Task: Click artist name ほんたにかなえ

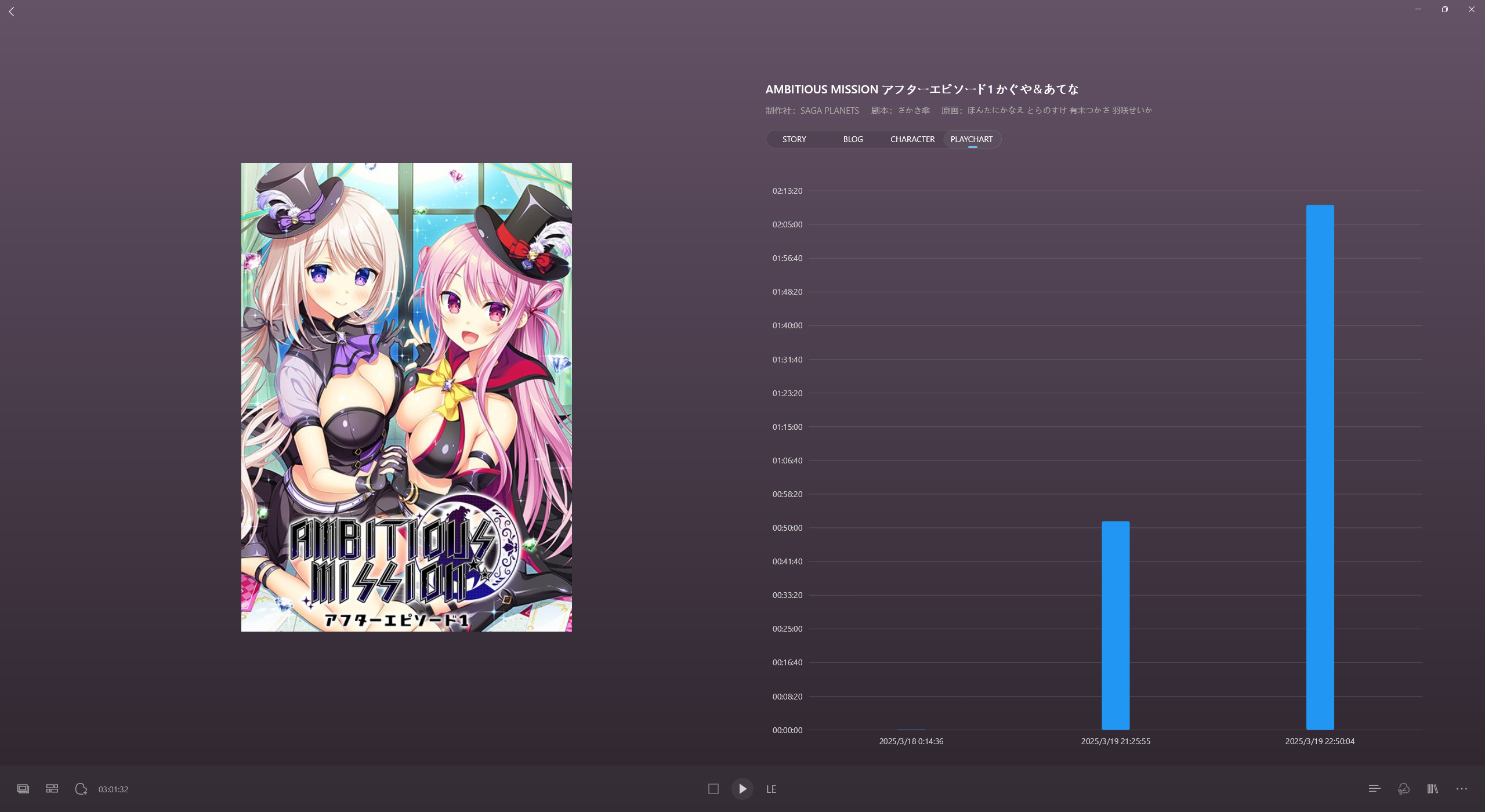Action: point(995,110)
